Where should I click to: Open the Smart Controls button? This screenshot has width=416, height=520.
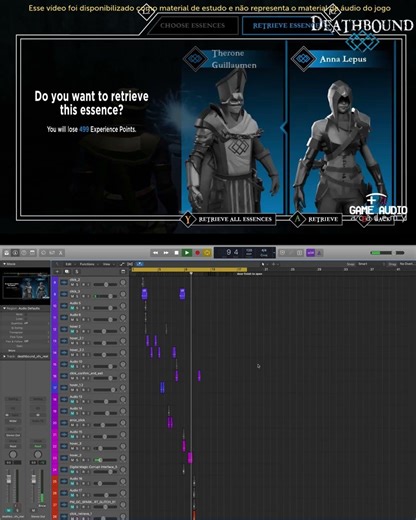[43, 253]
